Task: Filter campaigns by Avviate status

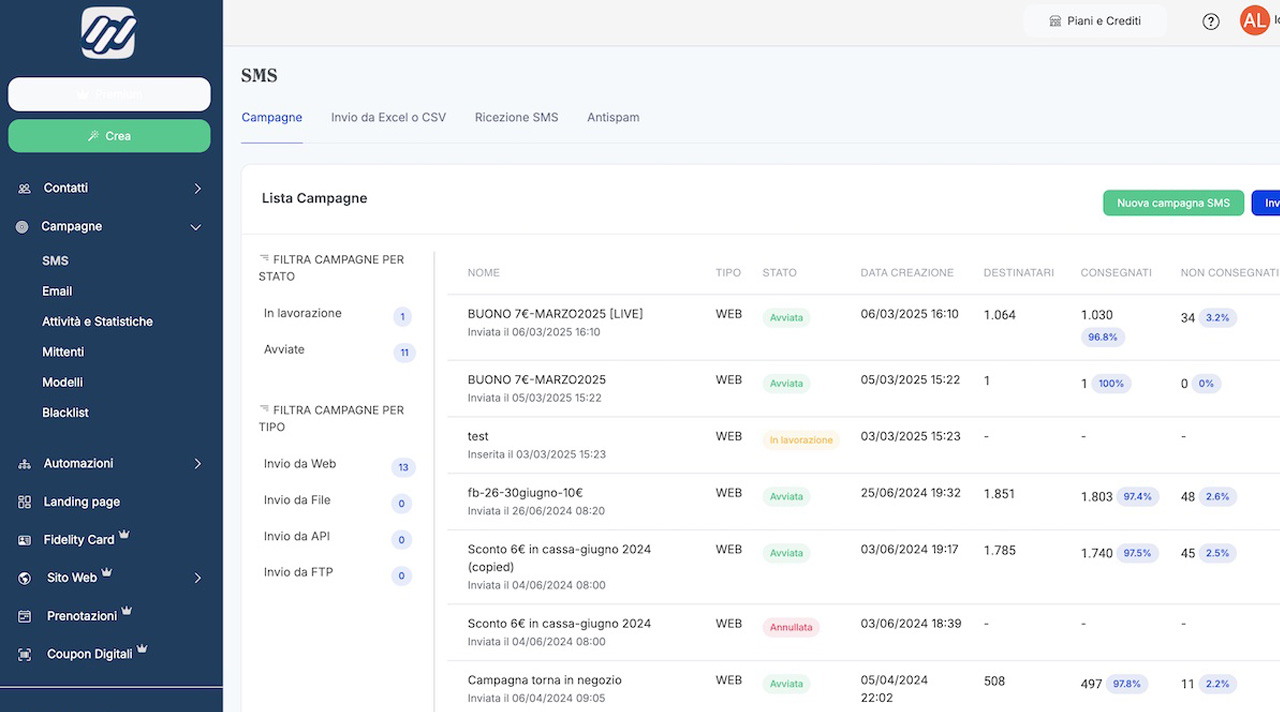Action: coord(284,350)
